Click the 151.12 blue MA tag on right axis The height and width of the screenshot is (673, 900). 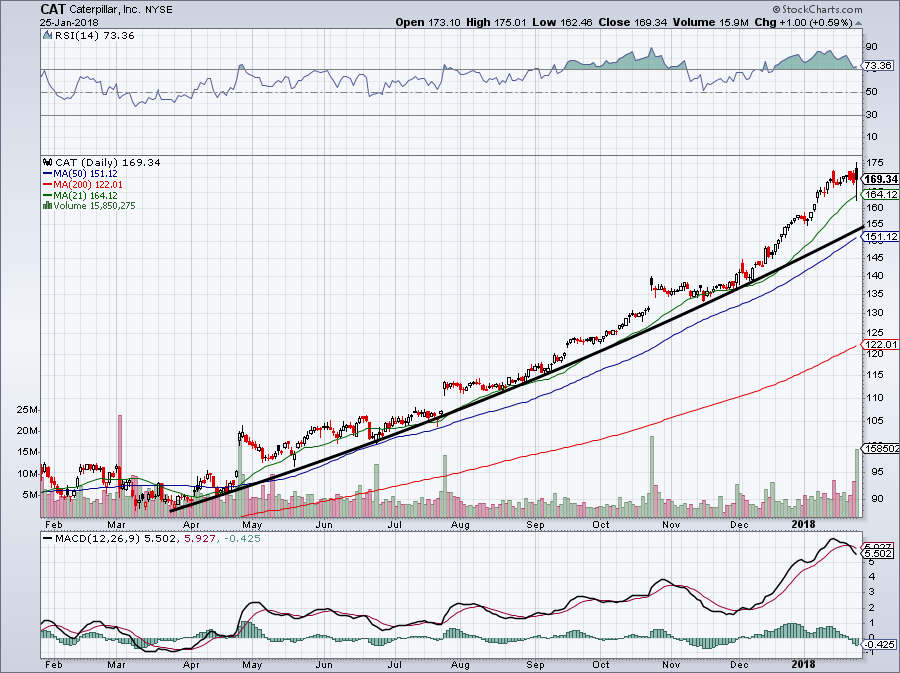coord(882,236)
